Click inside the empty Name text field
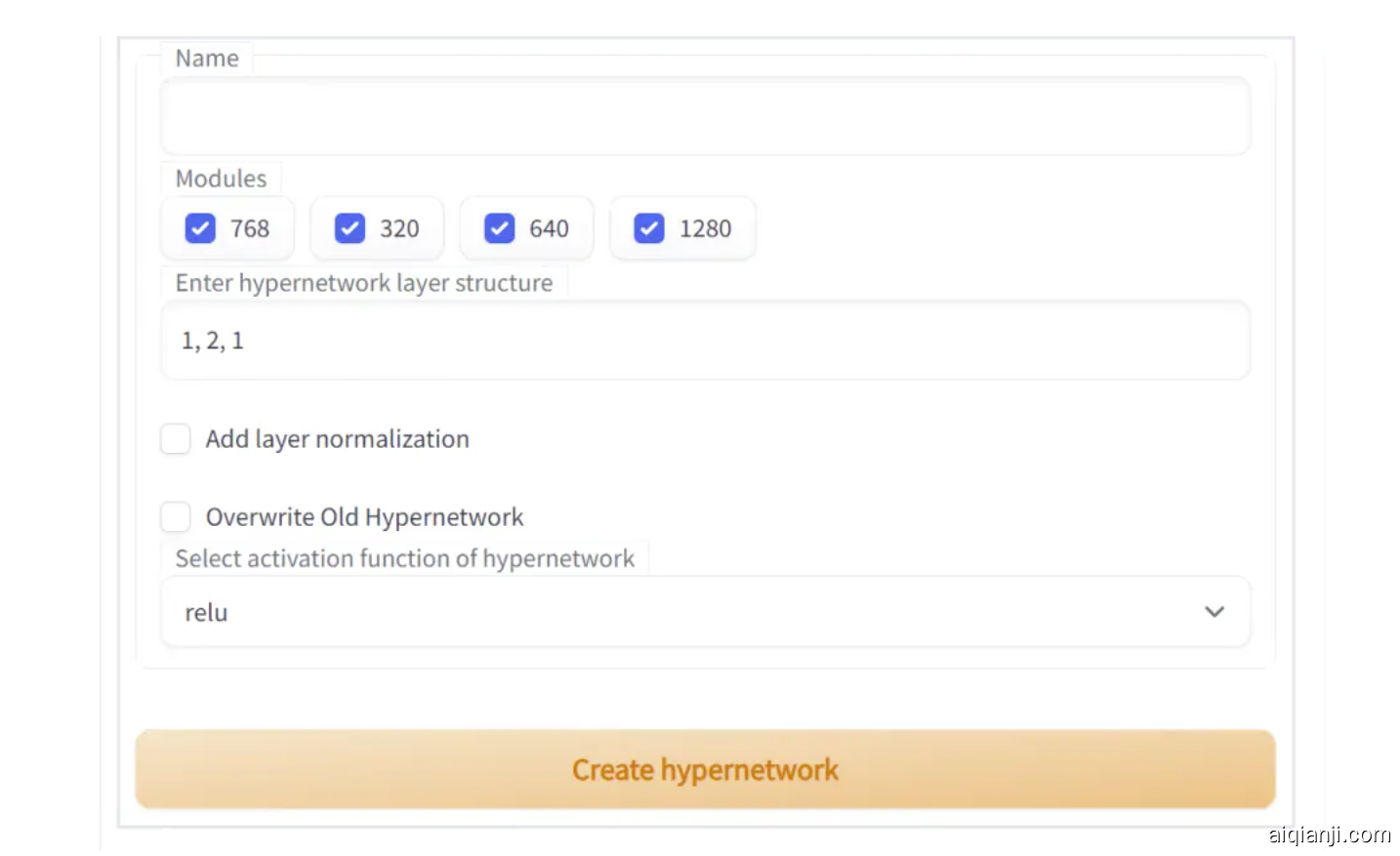Viewport: 1400px width, 856px height. click(705, 116)
